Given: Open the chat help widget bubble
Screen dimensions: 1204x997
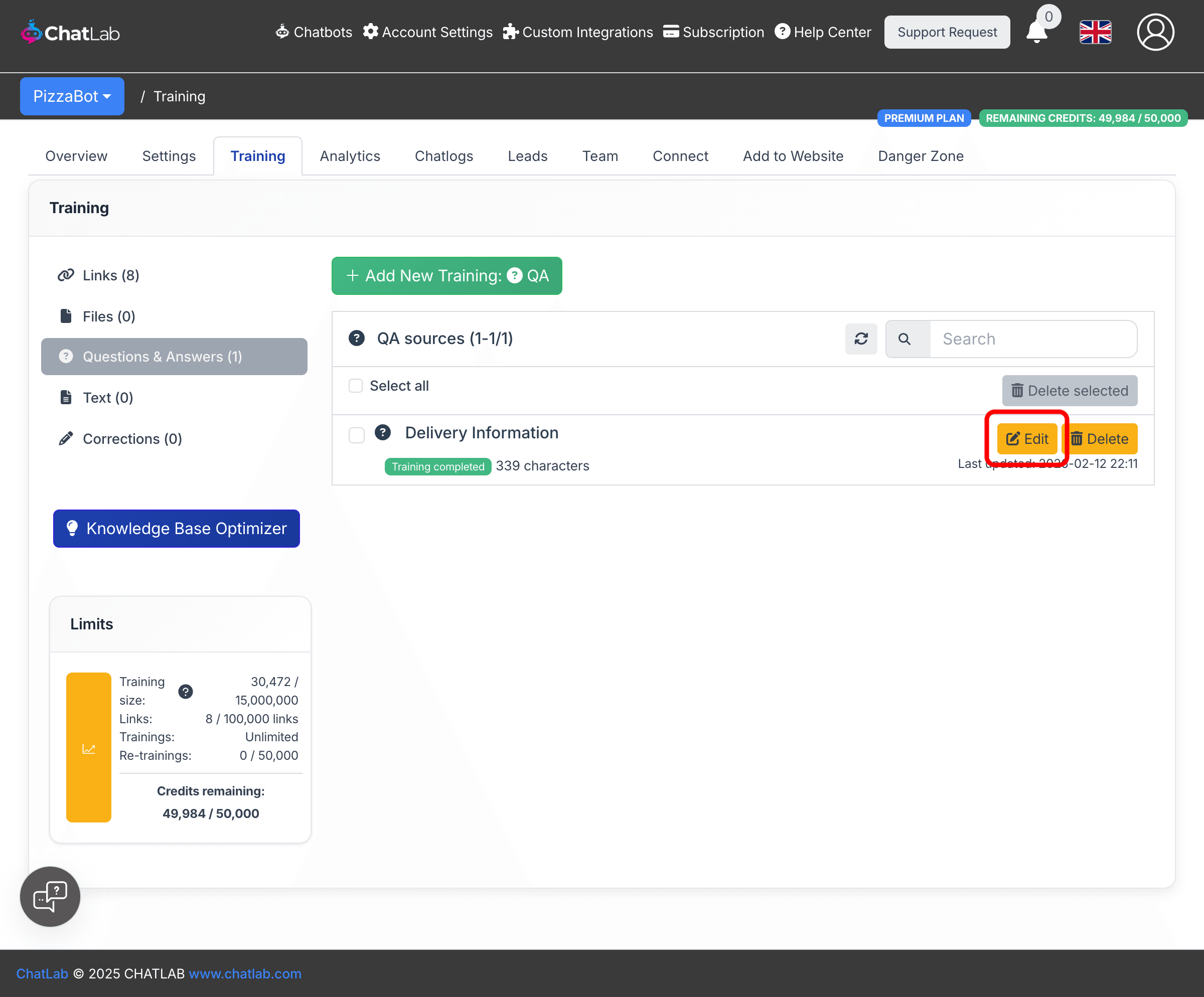Looking at the screenshot, I should (50, 896).
